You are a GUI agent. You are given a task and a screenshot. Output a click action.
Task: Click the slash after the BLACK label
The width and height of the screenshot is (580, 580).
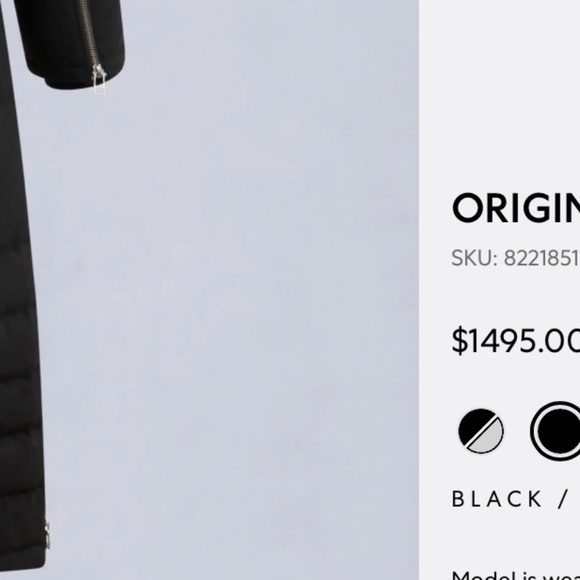coord(563,499)
